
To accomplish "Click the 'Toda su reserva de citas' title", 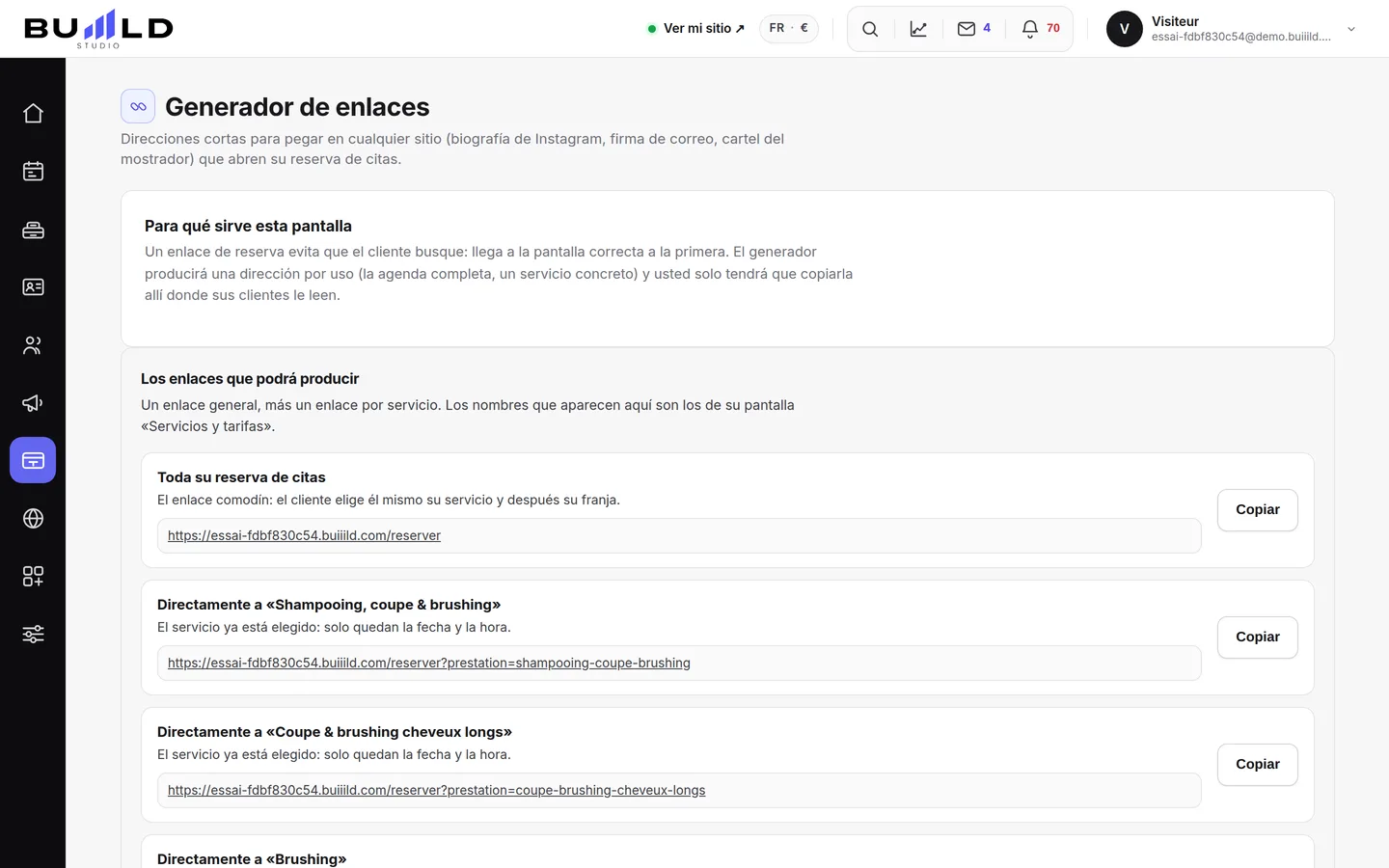I will pos(241,477).
